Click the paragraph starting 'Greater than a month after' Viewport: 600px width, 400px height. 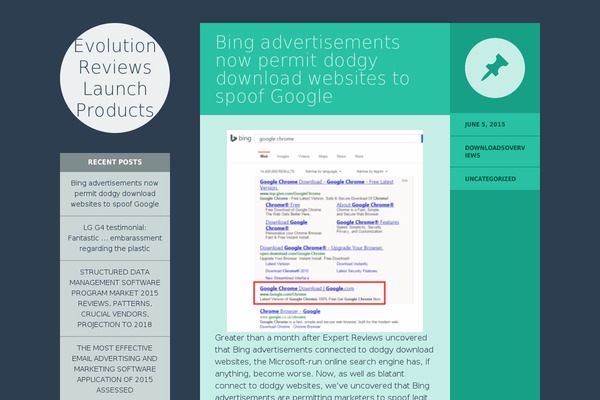324,367
